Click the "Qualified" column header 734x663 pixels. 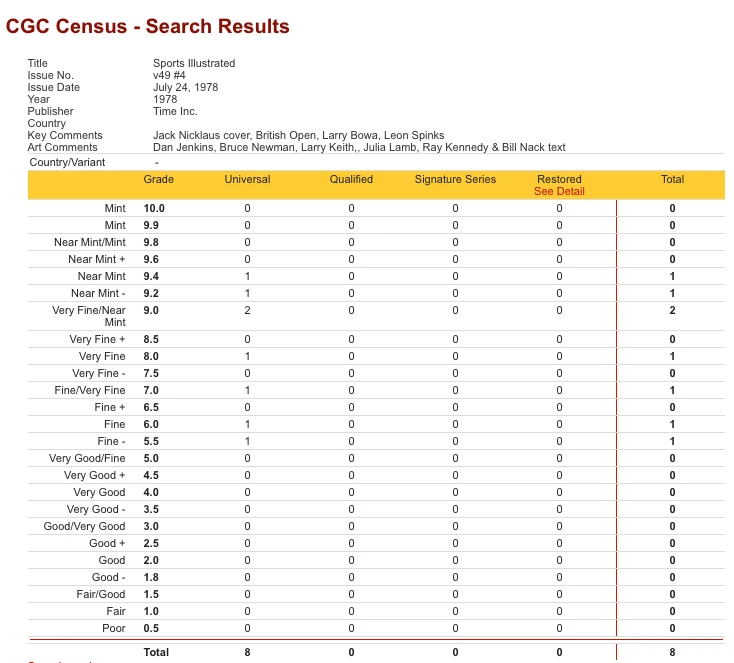coord(351,179)
